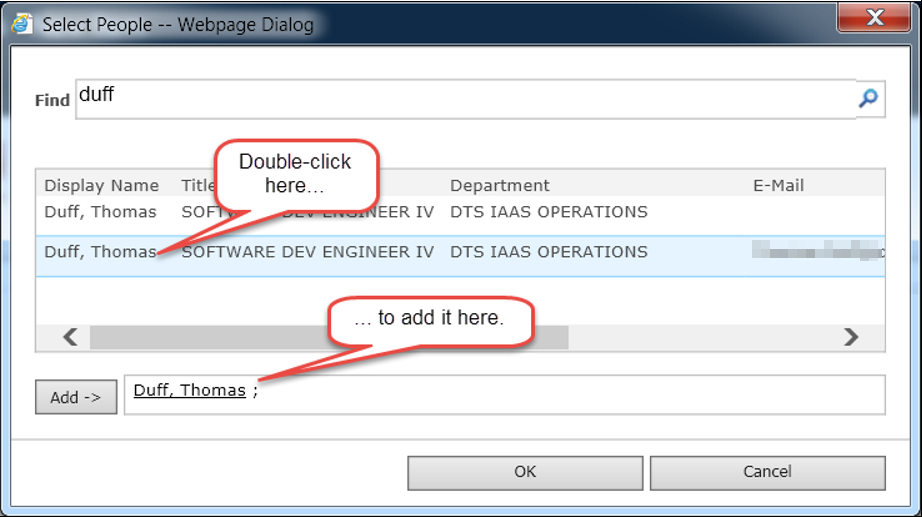Click the right arrow of horizontal scrollbar
Image resolution: width=922 pixels, height=517 pixels.
[851, 337]
